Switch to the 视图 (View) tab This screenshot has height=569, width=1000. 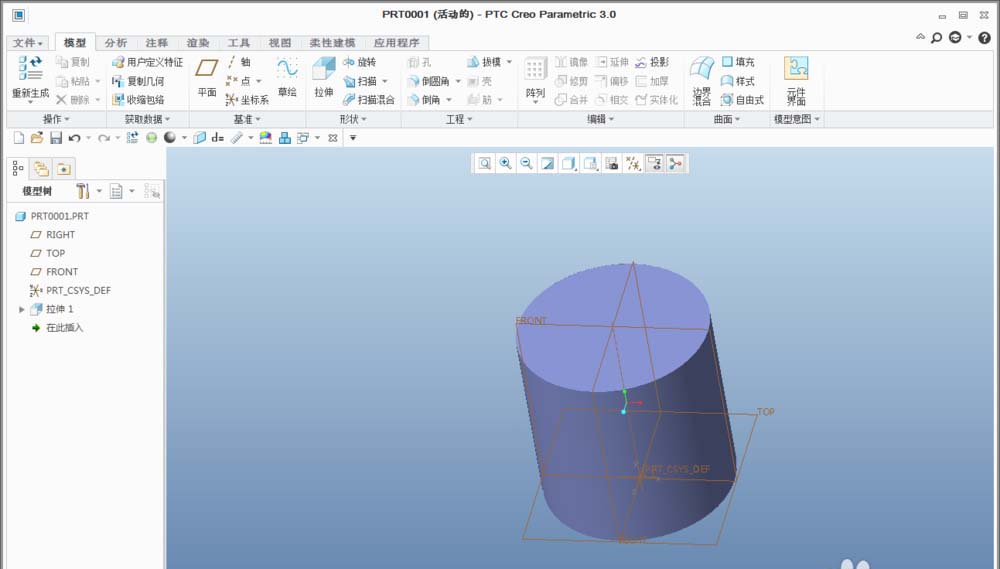[x=279, y=43]
